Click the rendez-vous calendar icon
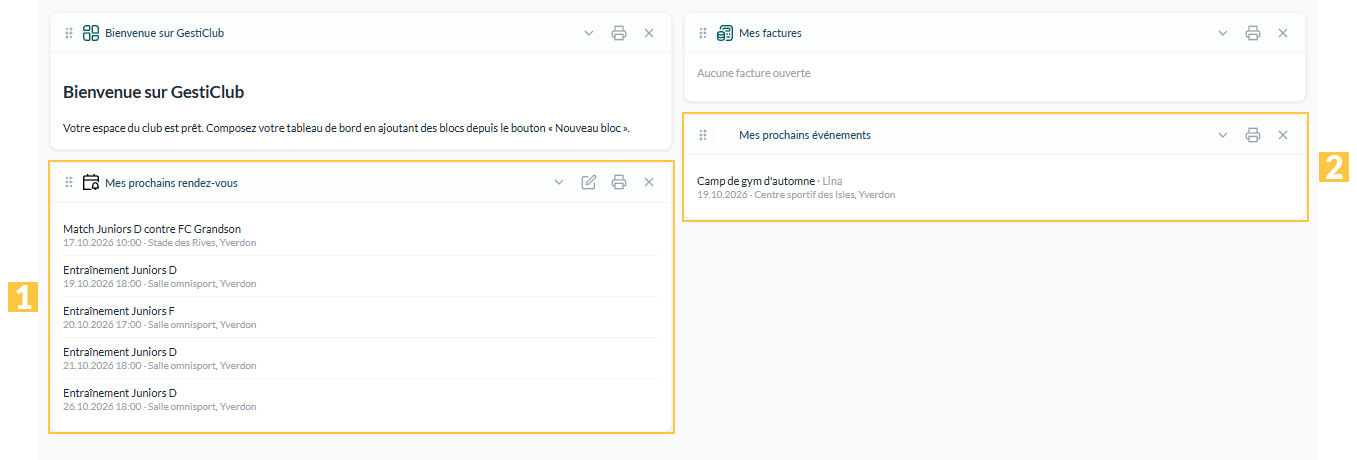The height and width of the screenshot is (460, 1357). click(91, 182)
